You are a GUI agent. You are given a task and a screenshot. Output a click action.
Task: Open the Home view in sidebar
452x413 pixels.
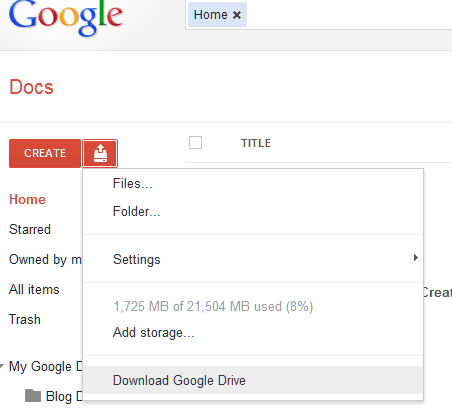coord(27,199)
